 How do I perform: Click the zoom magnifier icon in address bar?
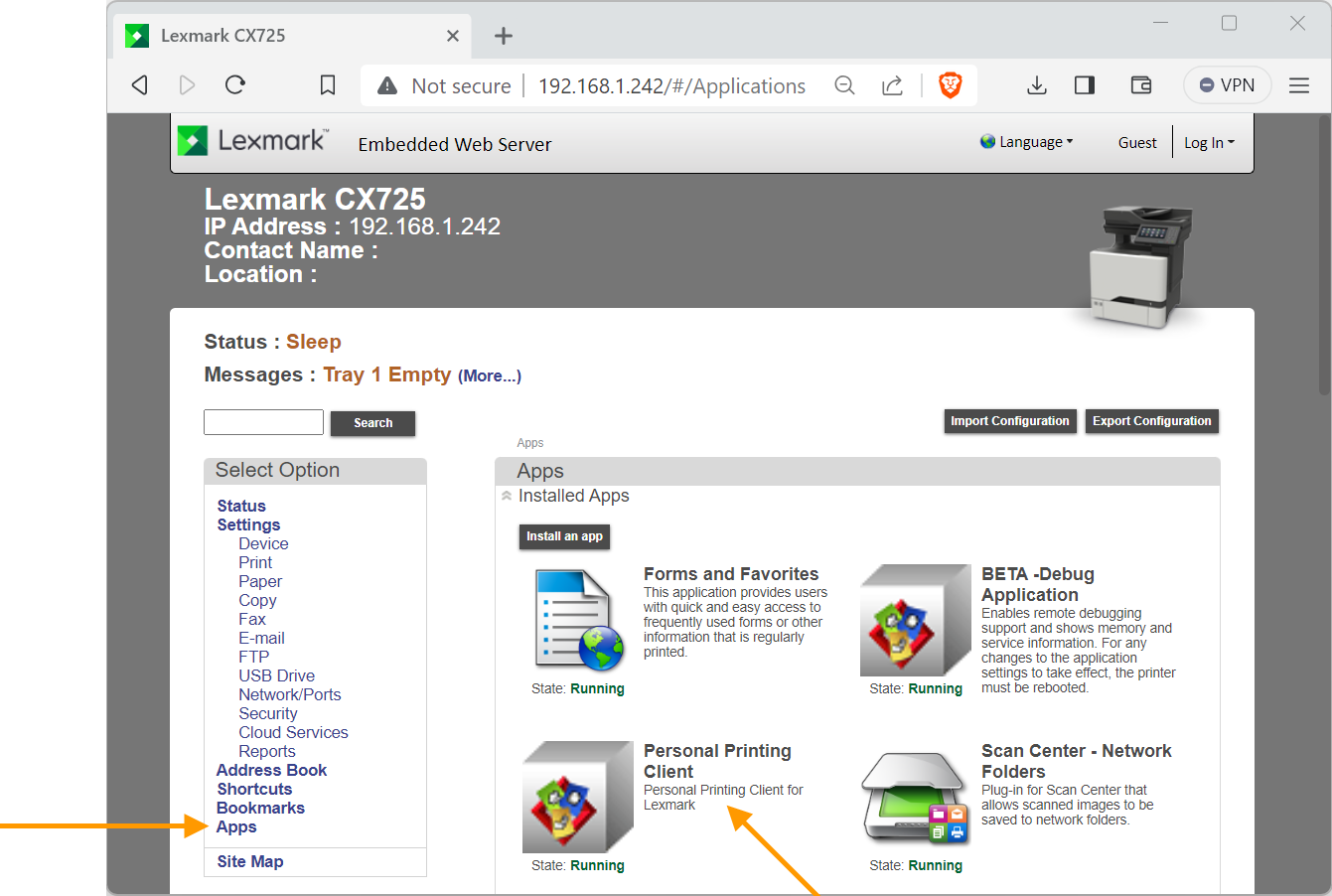(x=844, y=85)
